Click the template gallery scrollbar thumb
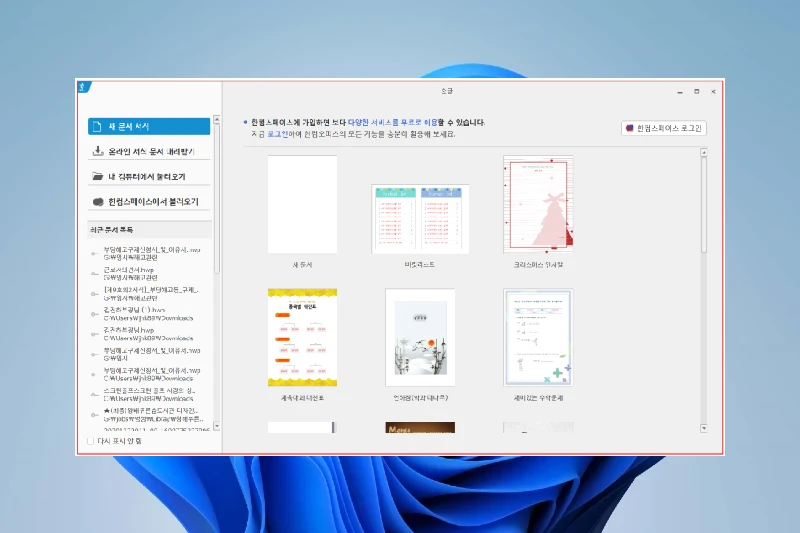The height and width of the screenshot is (533, 800). tap(704, 204)
